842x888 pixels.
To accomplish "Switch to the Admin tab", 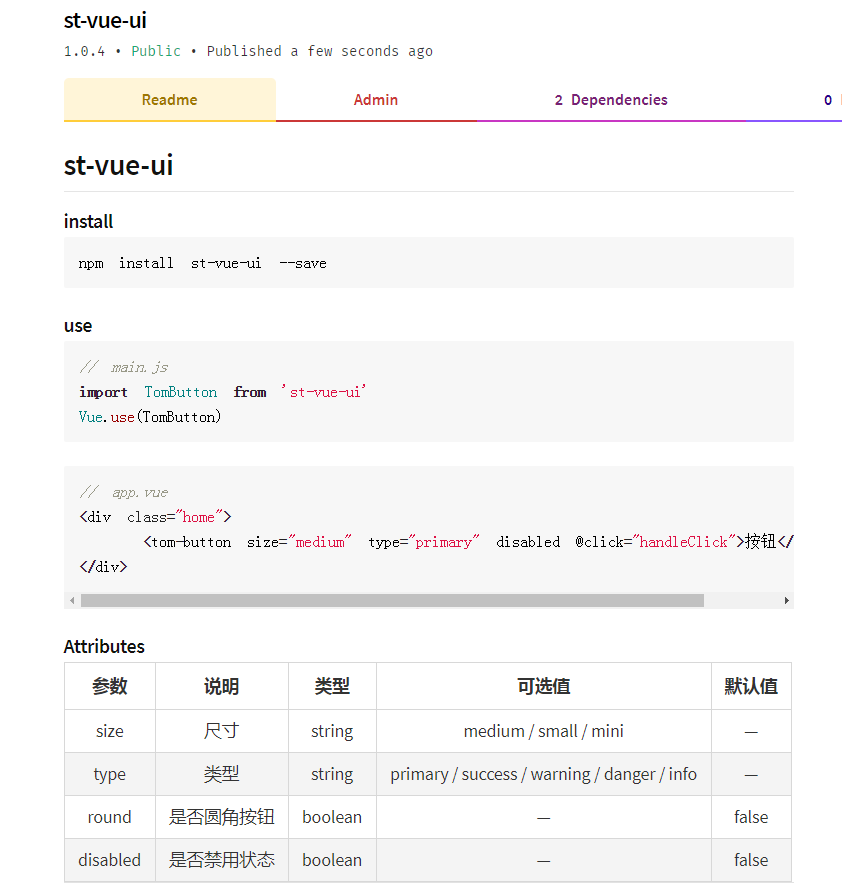I will click(x=375, y=100).
